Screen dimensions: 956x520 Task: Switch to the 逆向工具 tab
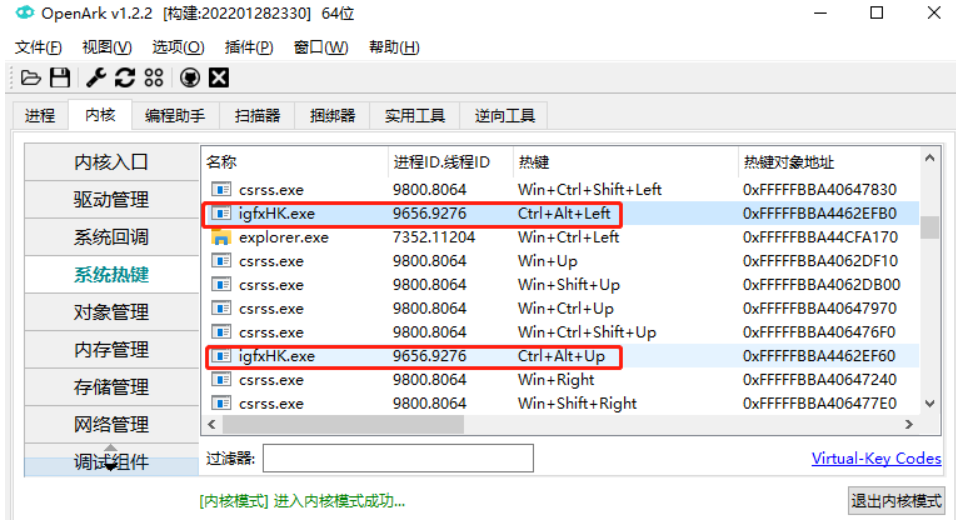[x=505, y=116]
